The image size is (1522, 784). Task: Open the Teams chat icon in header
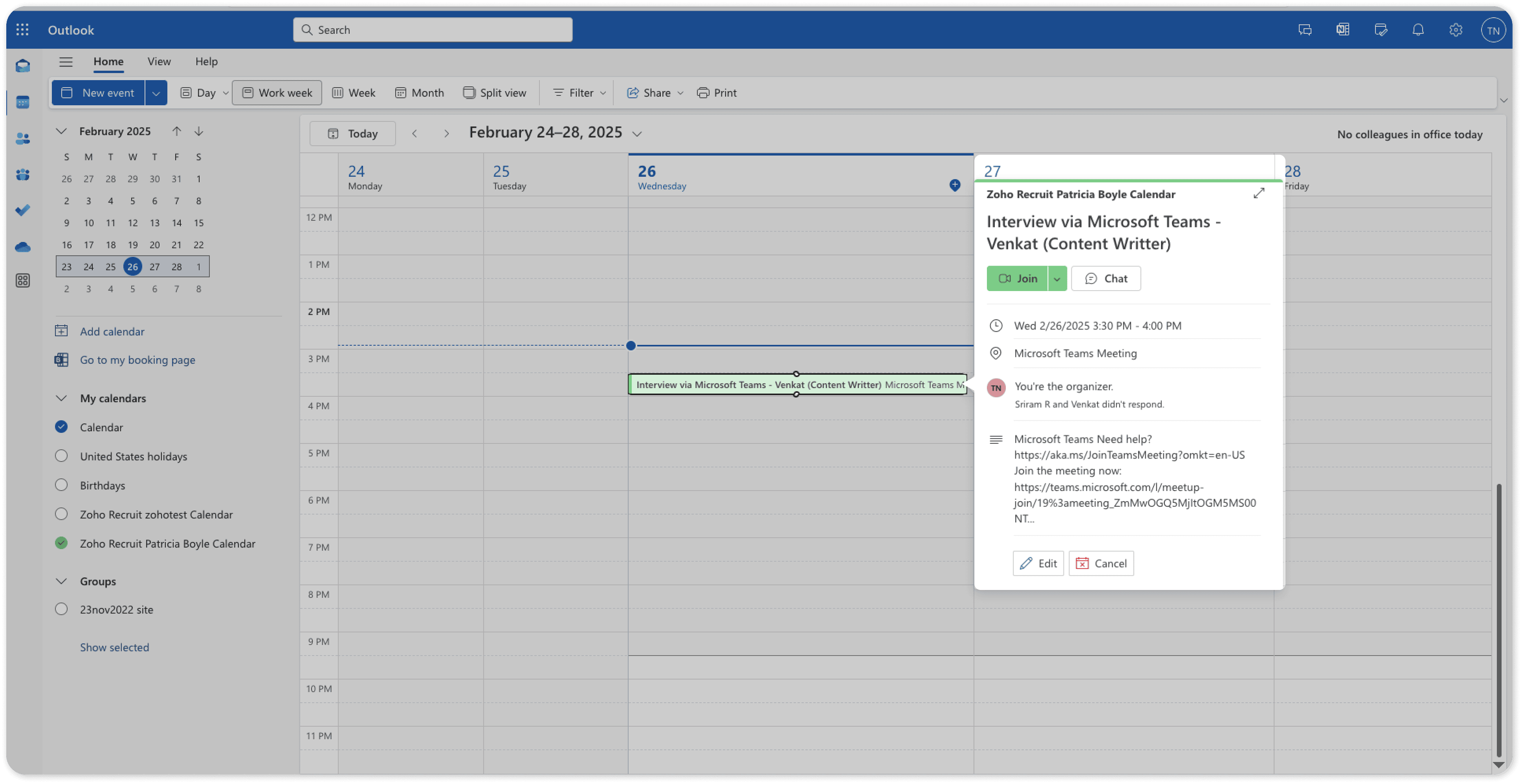[1305, 29]
